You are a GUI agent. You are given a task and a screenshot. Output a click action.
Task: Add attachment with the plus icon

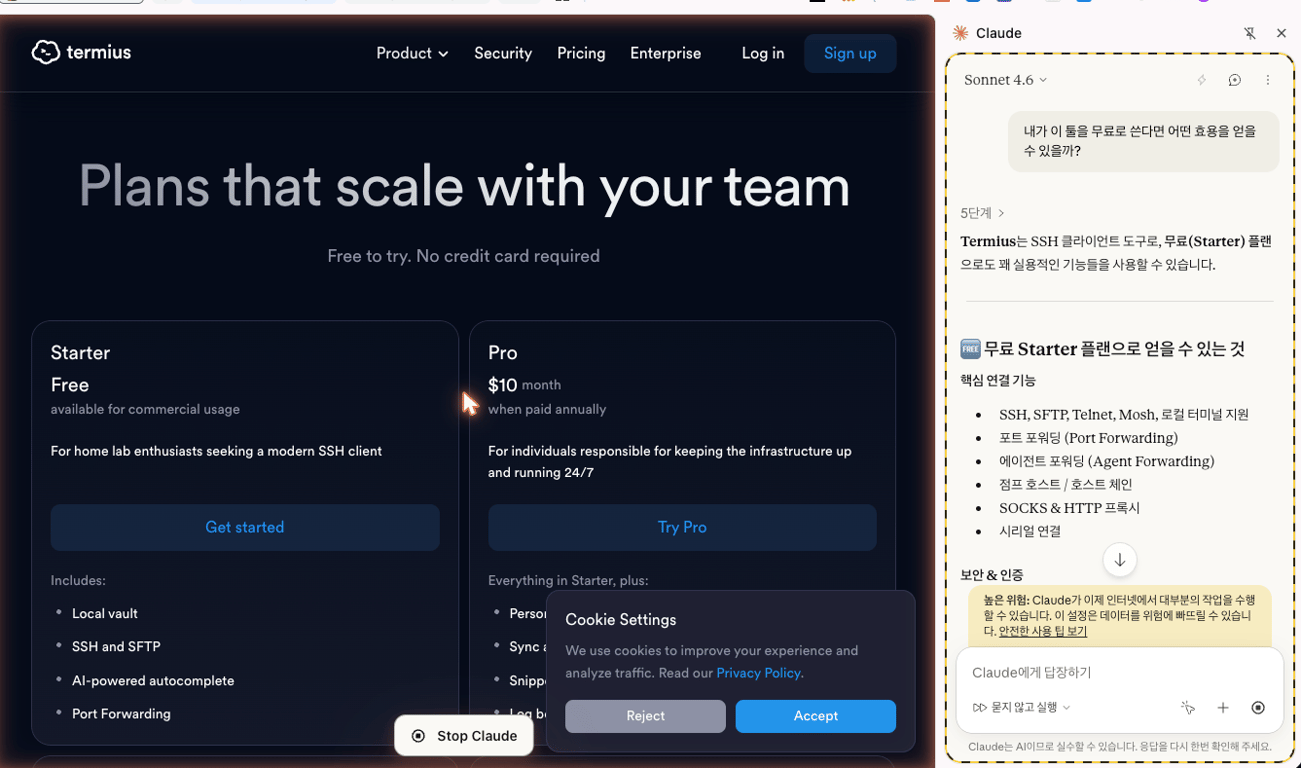click(1223, 708)
